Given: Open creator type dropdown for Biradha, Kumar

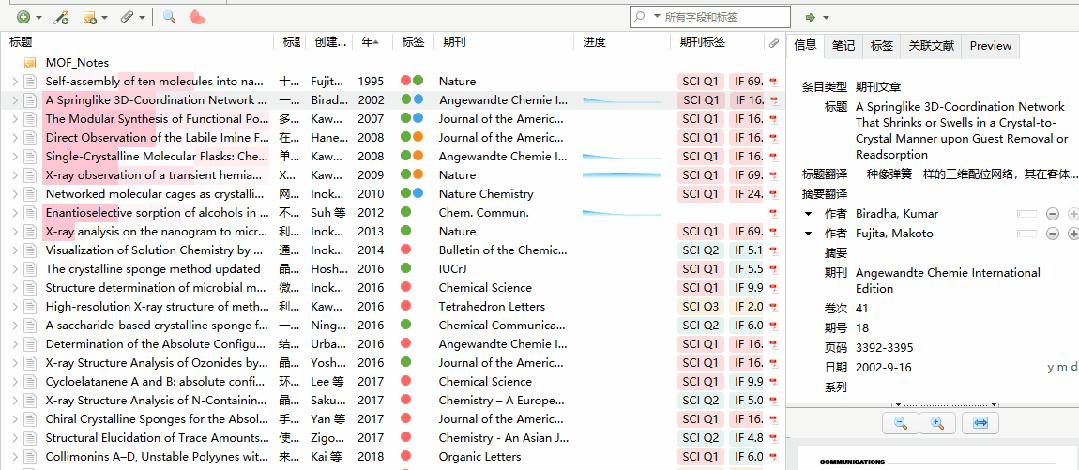Looking at the screenshot, I should pyautogui.click(x=809, y=214).
